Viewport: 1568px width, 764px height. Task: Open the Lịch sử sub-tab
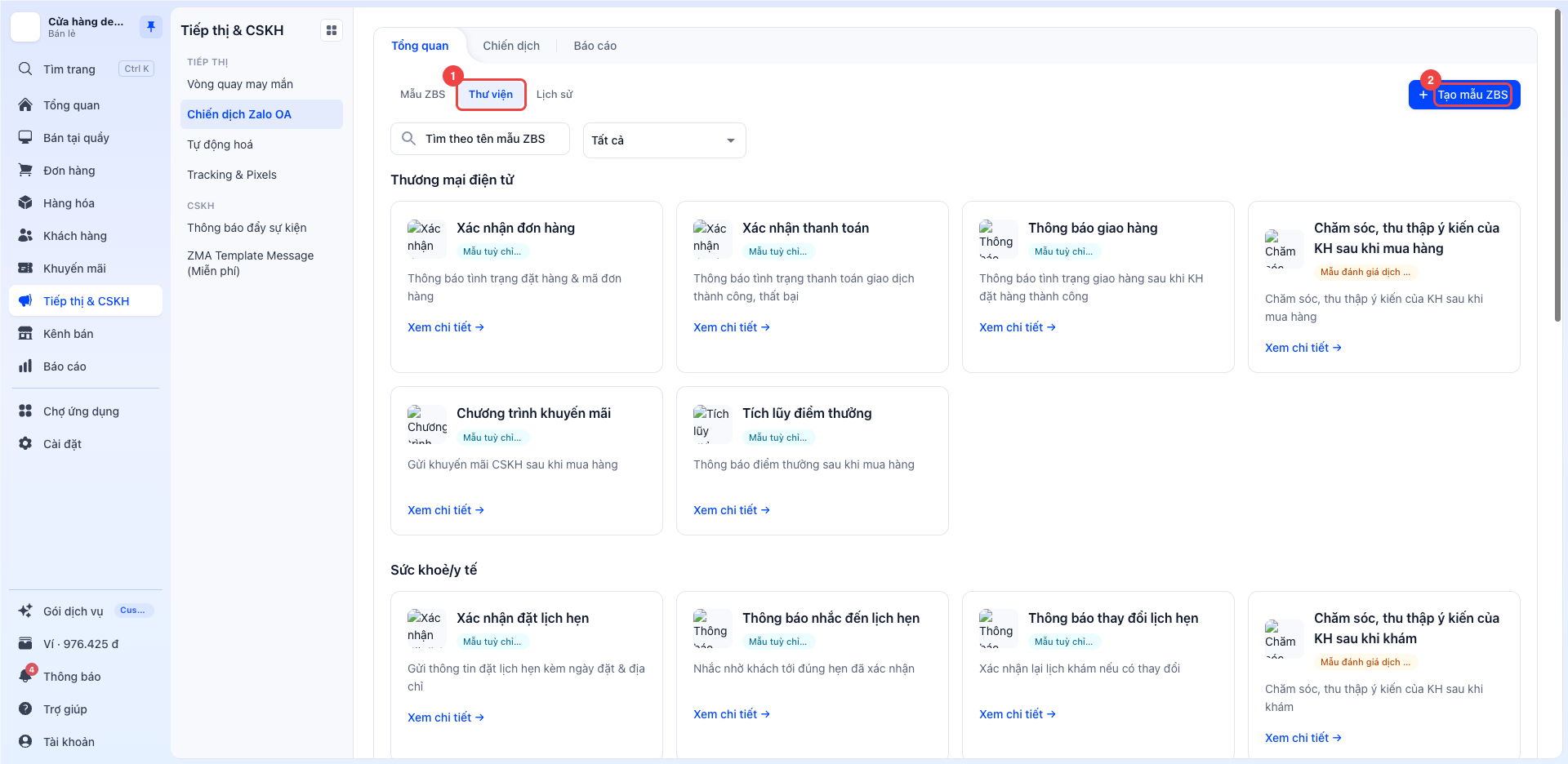pos(555,95)
